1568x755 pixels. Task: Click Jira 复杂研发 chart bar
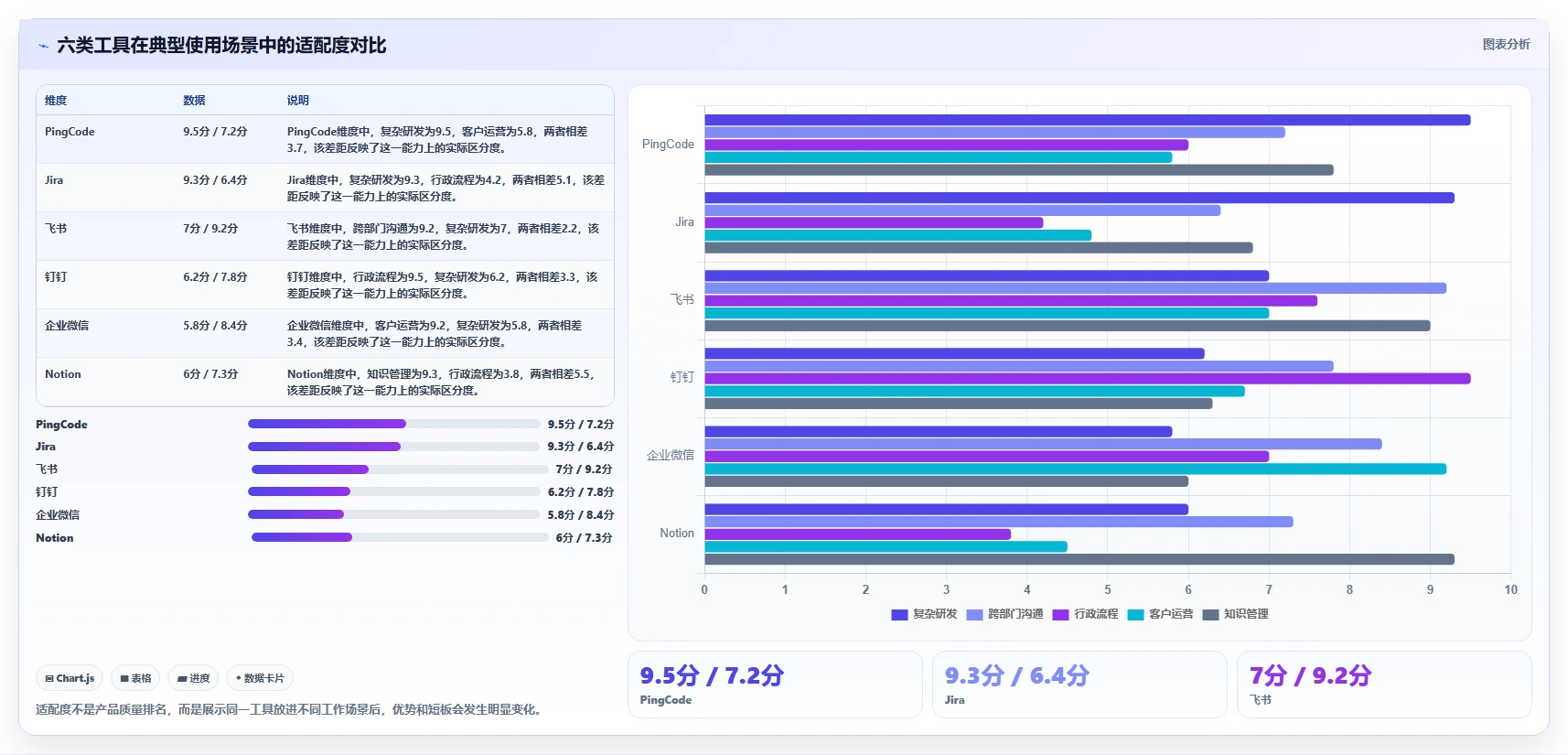click(1079, 198)
